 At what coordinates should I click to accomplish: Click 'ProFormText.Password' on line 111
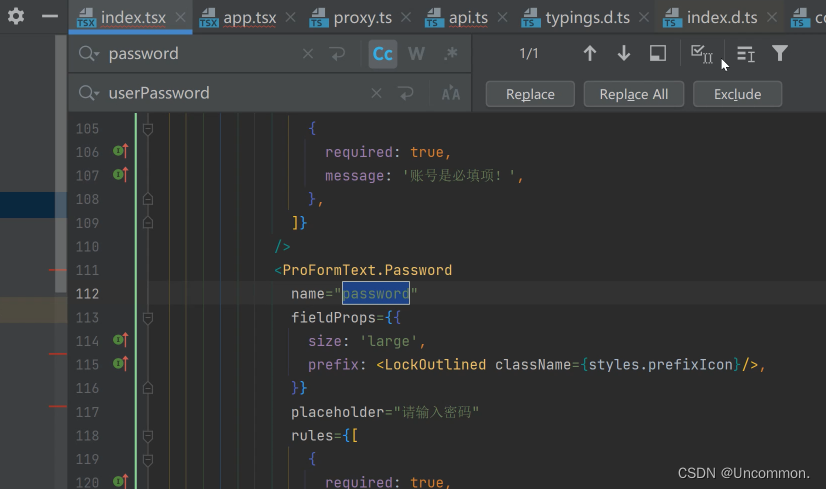click(x=367, y=270)
